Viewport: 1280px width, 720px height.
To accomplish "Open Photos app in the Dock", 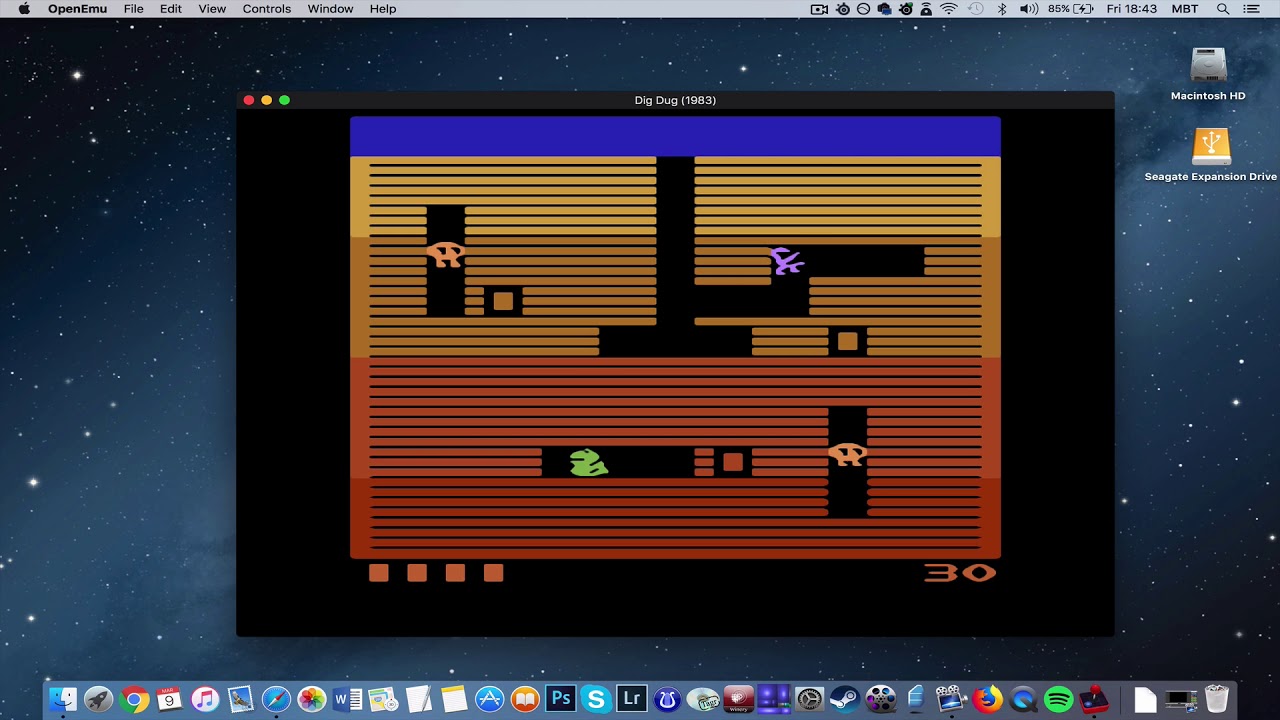I will tap(312, 699).
